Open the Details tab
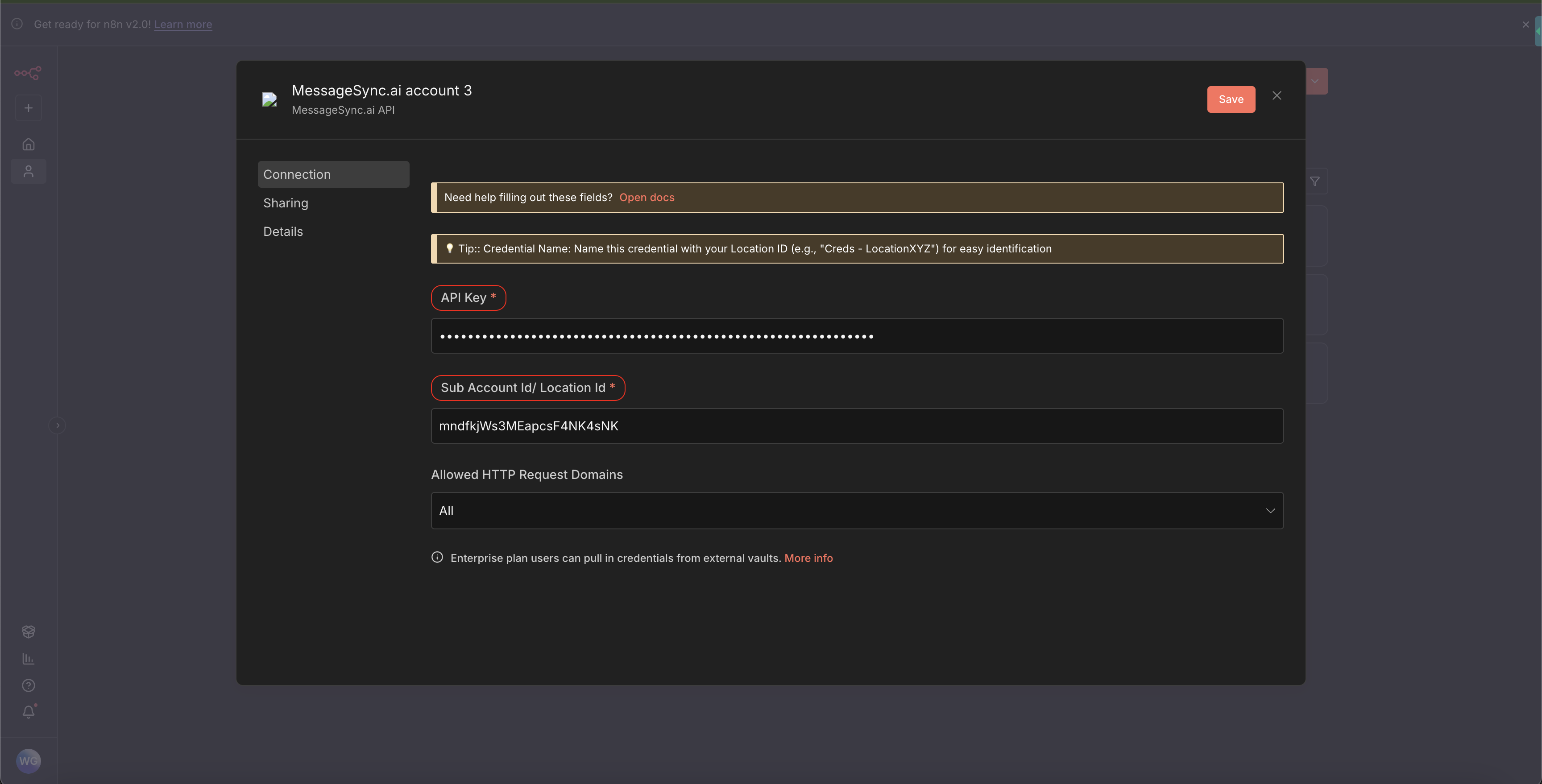The width and height of the screenshot is (1542, 784). pos(282,231)
